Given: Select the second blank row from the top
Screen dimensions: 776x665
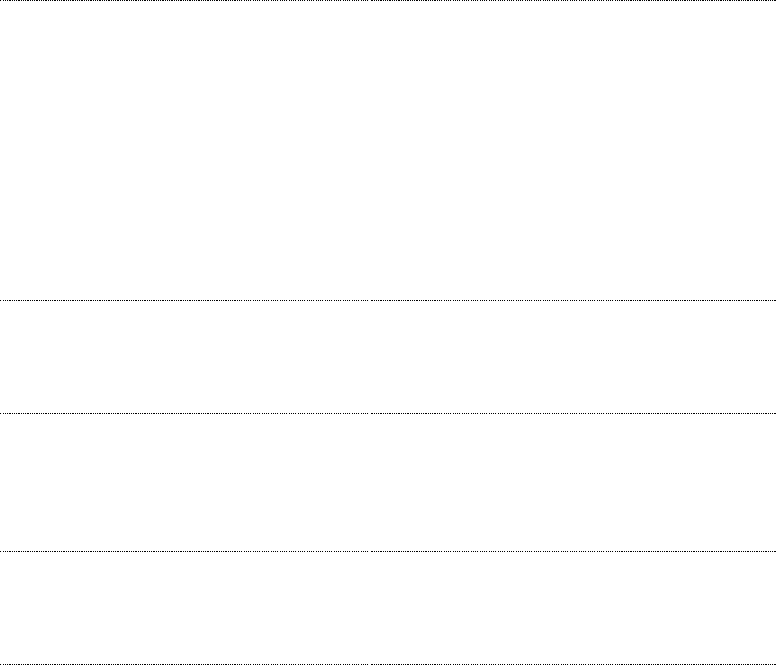Looking at the screenshot, I should point(388,357).
